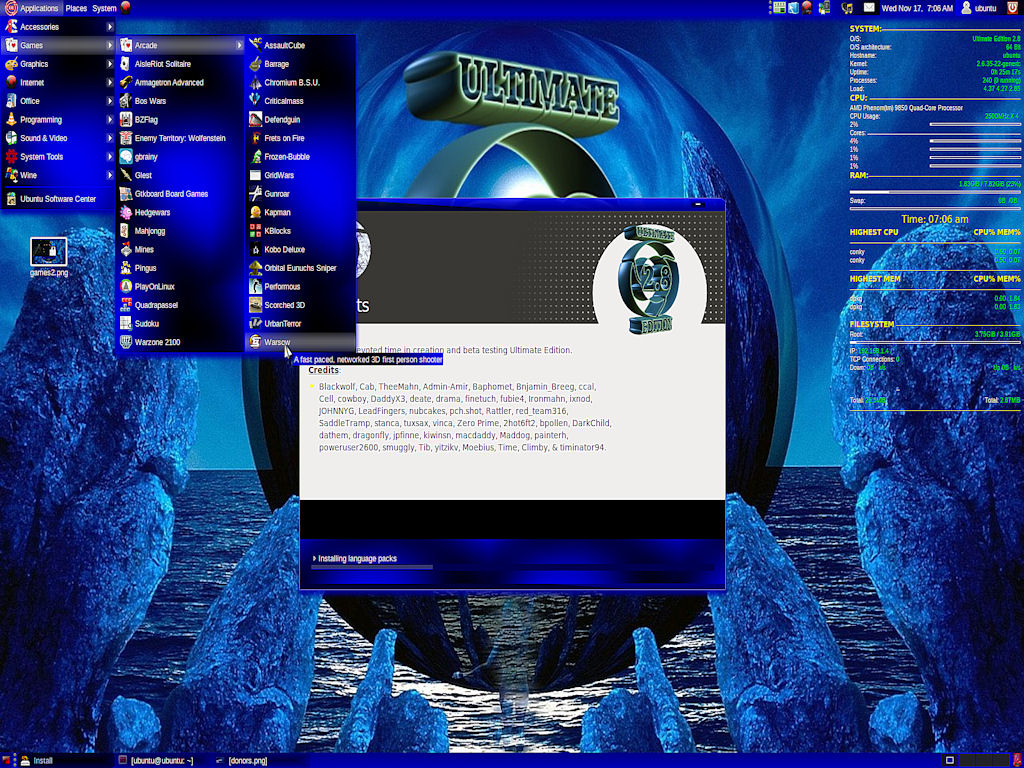1024x768 pixels.
Task: Click the red power icon in top panel
Action: tap(1011, 8)
